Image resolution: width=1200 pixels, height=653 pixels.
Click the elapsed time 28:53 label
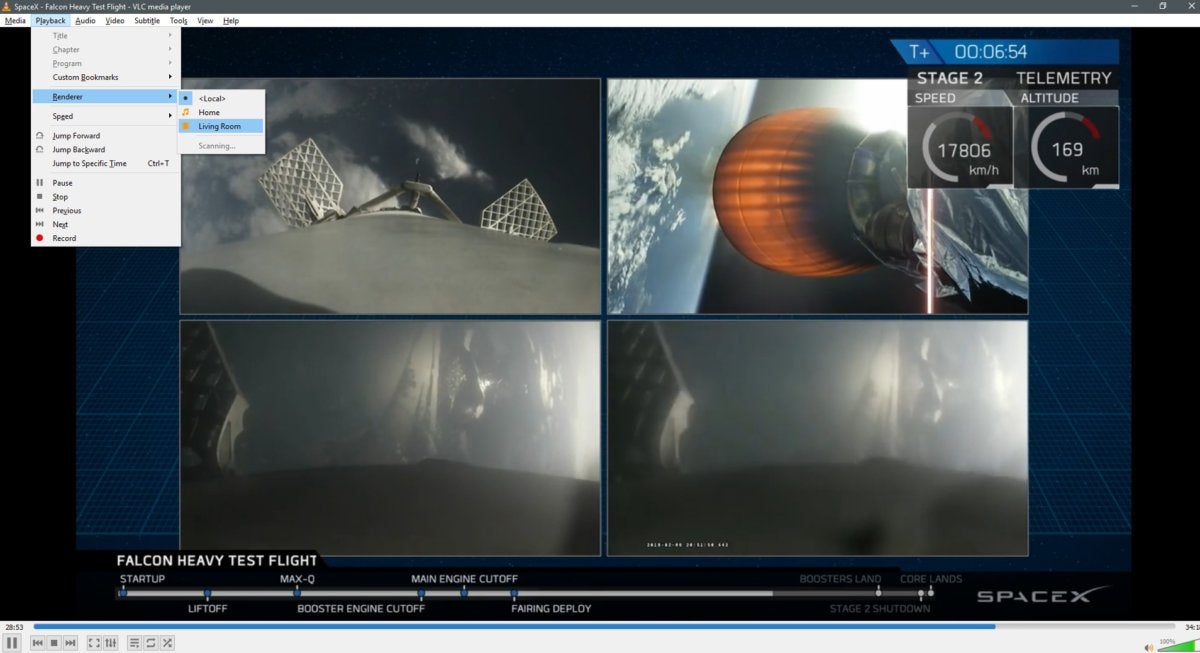14,627
